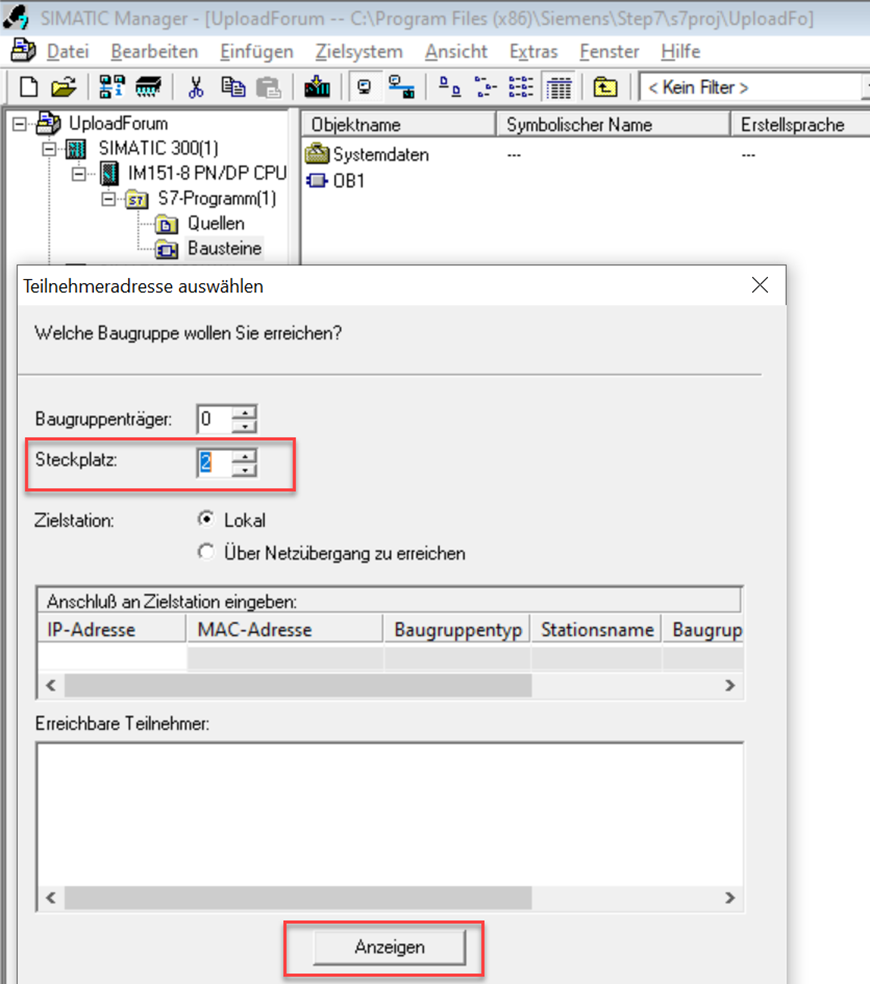The width and height of the screenshot is (870, 984).
Task: Select S7-Programm(1) in the tree
Action: coord(217,199)
